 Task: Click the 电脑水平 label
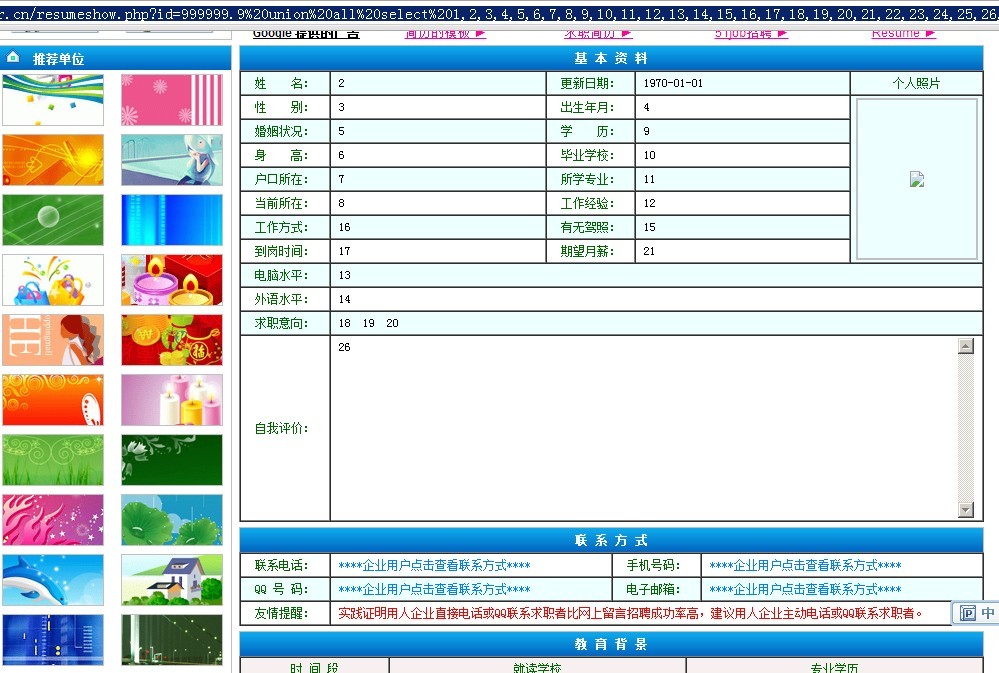pos(281,275)
